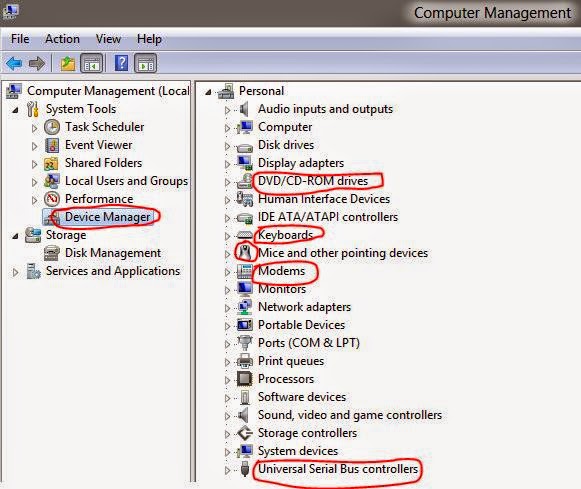Open the View menu
Image resolution: width=581 pixels, height=489 pixels.
pos(108,39)
